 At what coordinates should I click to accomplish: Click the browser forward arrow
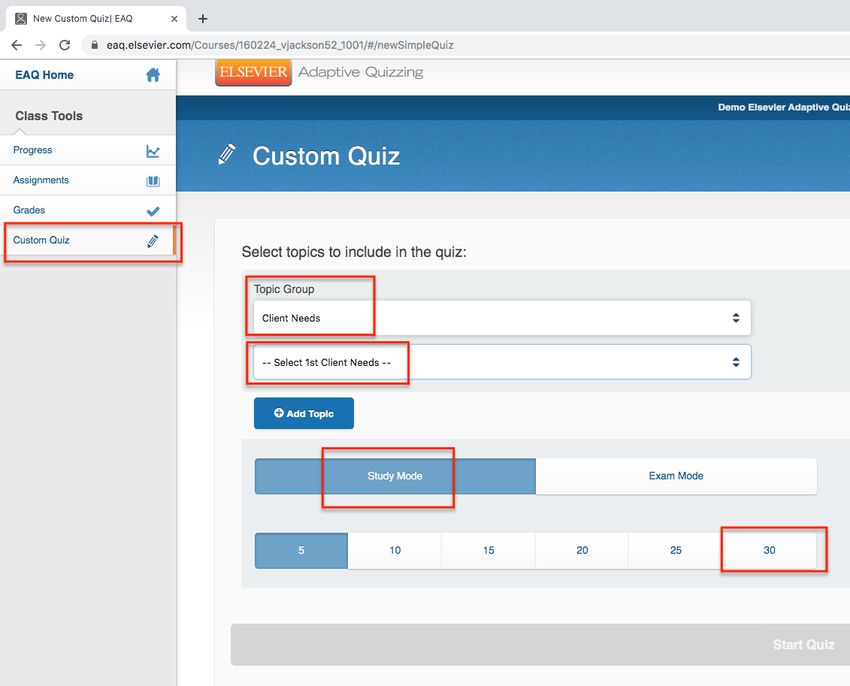41,45
